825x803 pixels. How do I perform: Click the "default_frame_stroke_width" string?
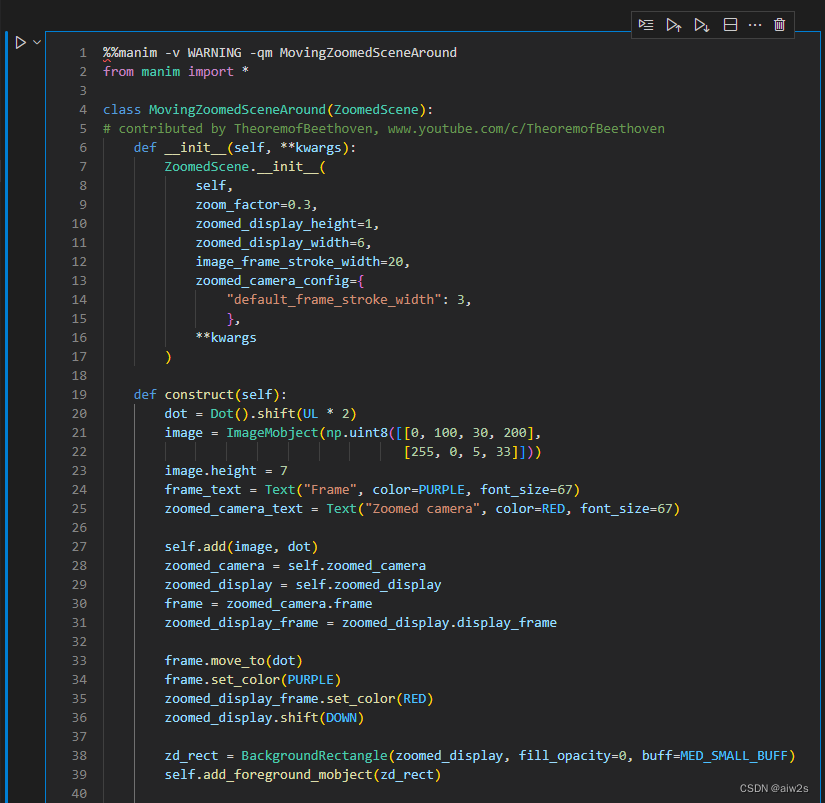click(334, 299)
